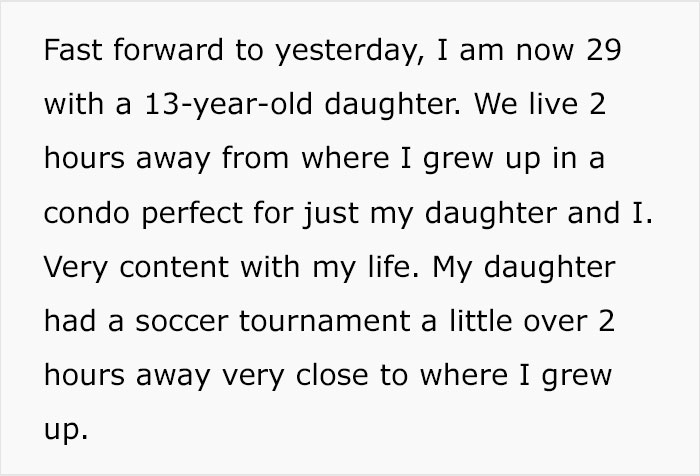Click the word "perfect"
The height and width of the screenshot is (476, 700).
(x=192, y=214)
